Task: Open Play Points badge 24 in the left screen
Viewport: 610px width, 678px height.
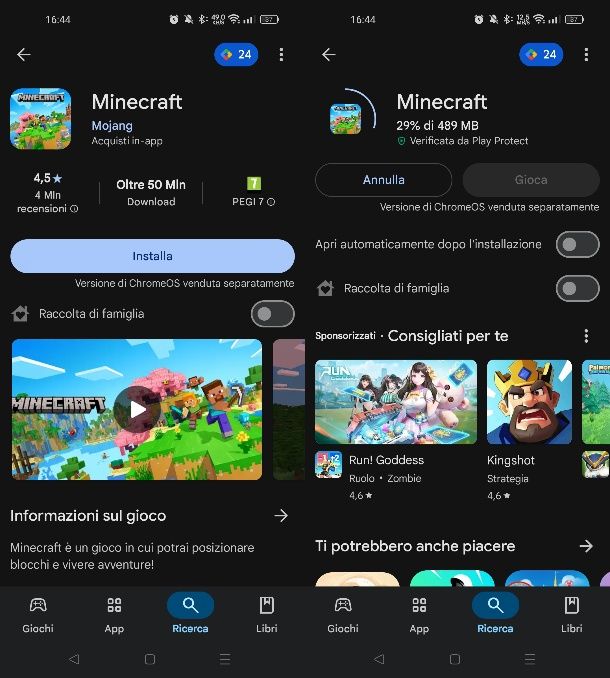Action: 236,54
